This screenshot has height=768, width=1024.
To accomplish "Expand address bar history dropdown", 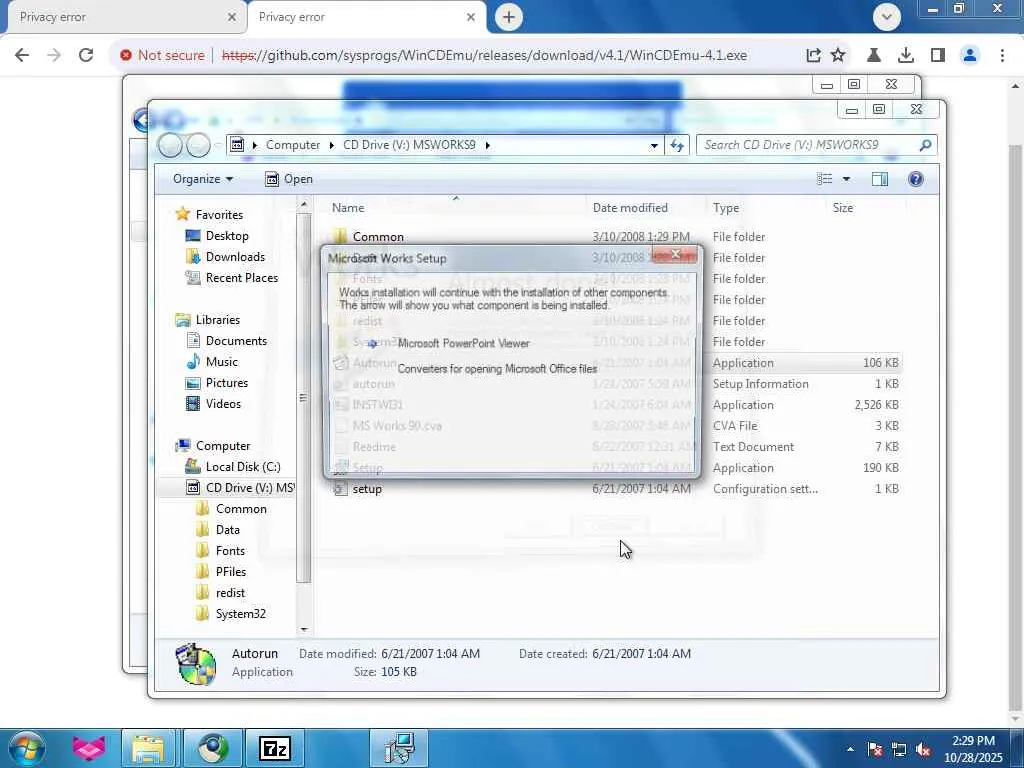I will [x=654, y=145].
